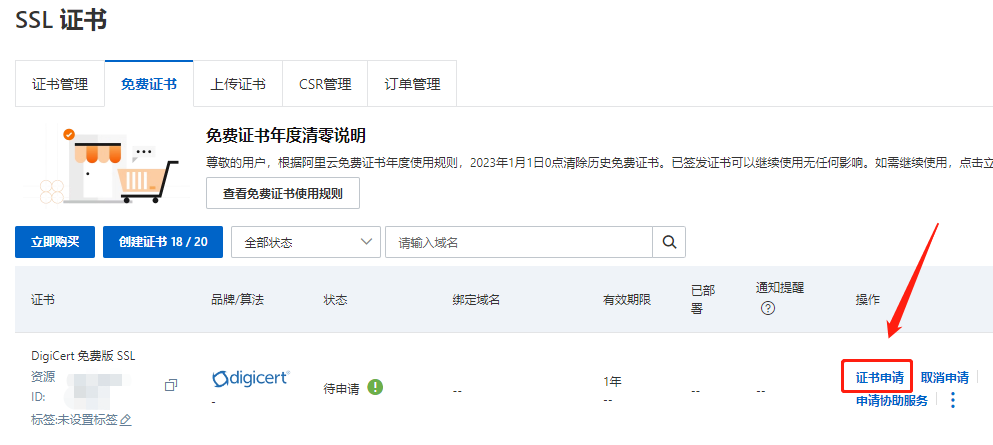Click the DigiCert brand logo
993x445 pixels.
coord(251,378)
